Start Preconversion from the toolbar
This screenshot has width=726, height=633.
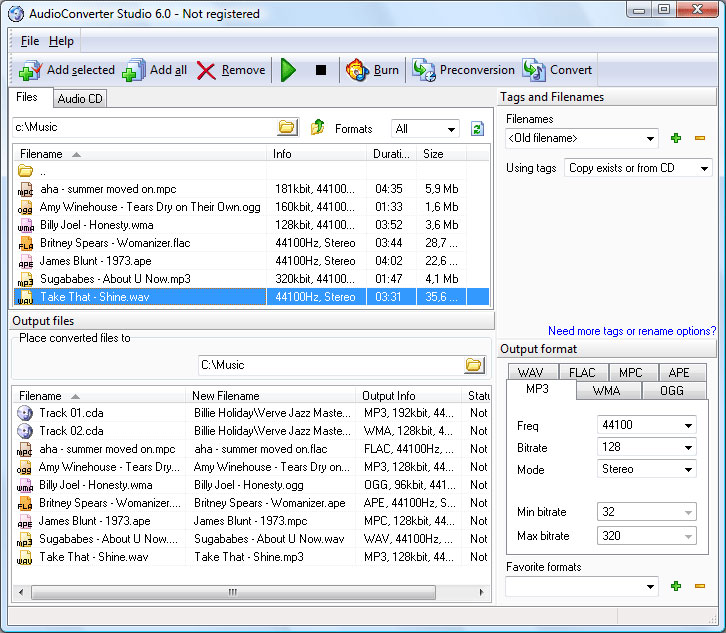(425, 71)
